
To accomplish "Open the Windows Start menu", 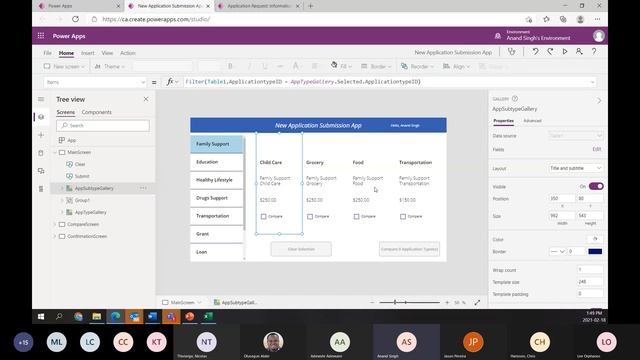I will pyautogui.click(x=41, y=316).
